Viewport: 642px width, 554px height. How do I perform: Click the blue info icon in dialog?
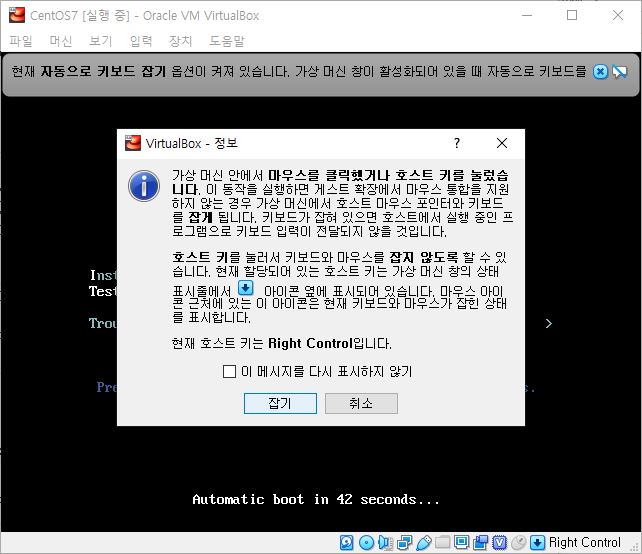pos(144,186)
